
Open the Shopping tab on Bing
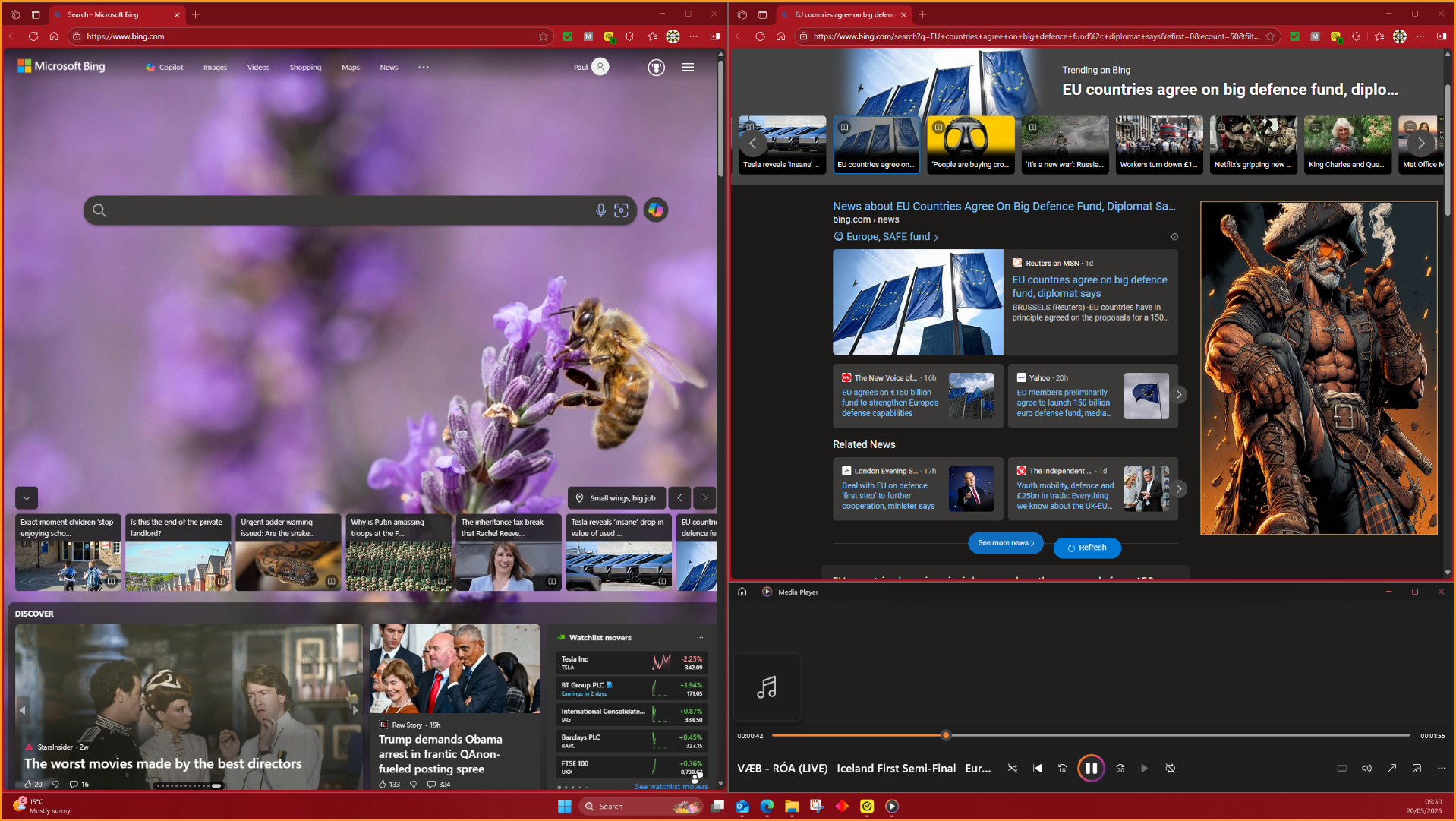click(305, 68)
